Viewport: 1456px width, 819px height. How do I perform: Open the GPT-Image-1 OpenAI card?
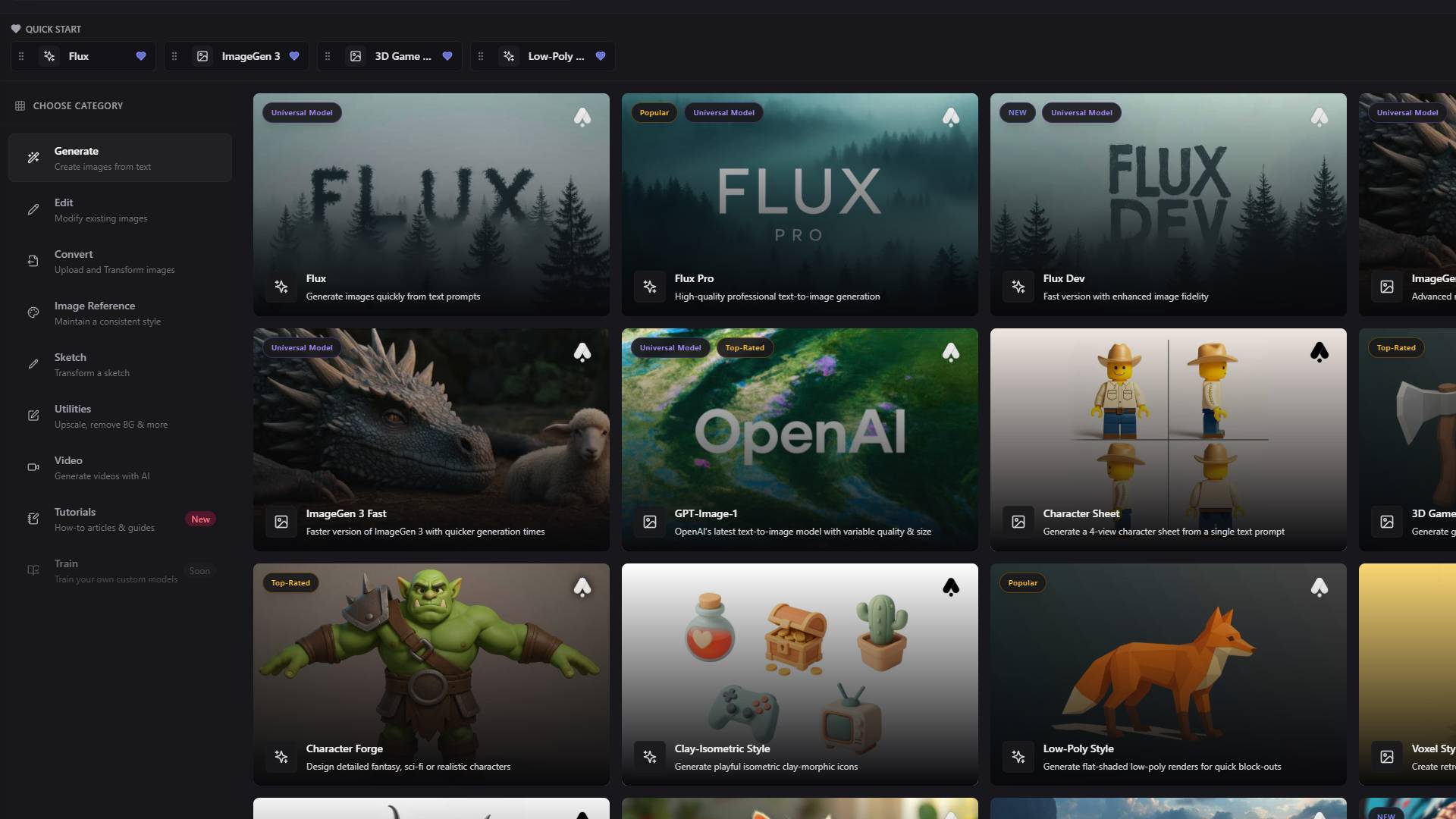[x=800, y=440]
